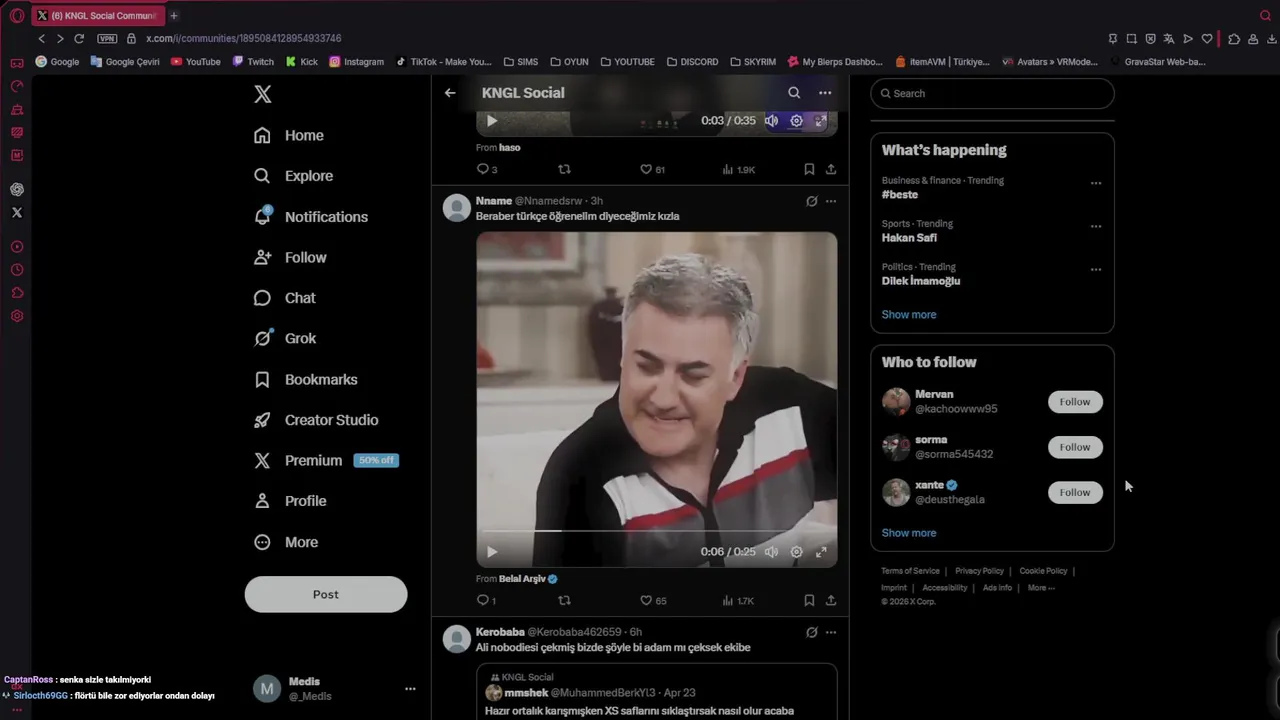Search within the KNGL Social community

point(794,93)
